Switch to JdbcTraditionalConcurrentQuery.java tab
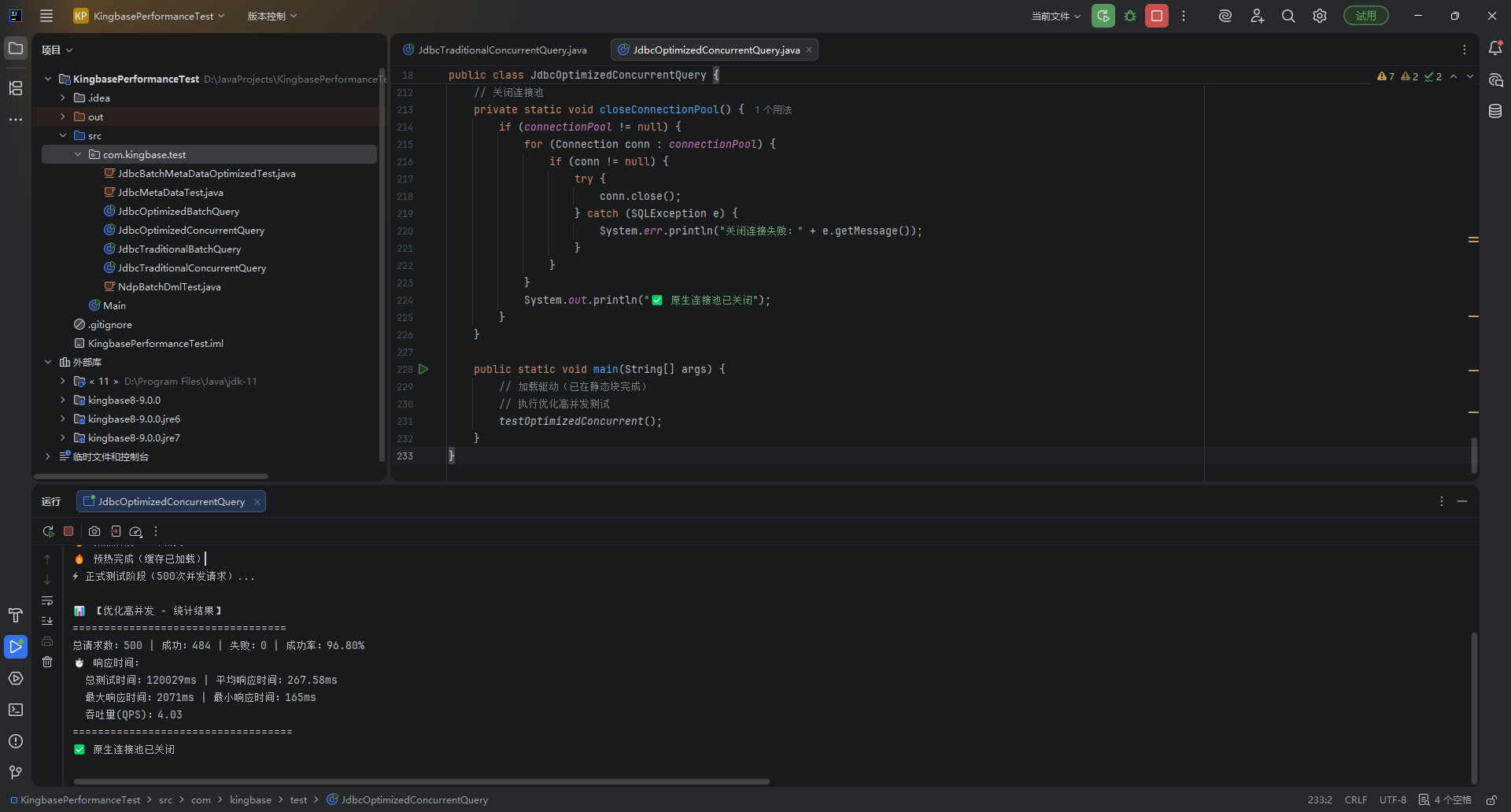 (501, 50)
